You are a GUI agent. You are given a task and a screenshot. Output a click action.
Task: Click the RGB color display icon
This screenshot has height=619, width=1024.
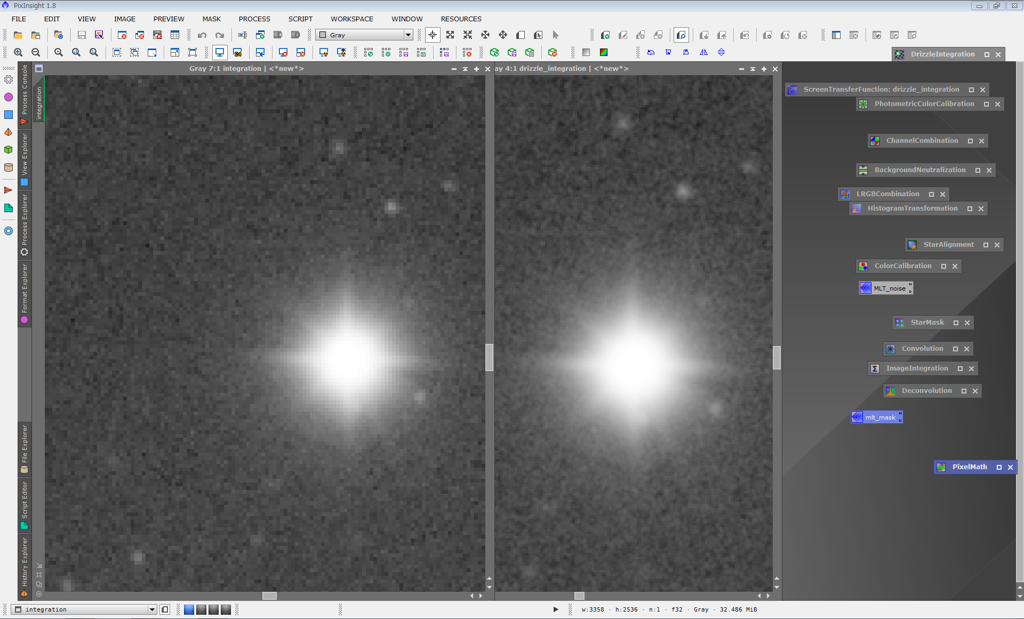point(604,52)
